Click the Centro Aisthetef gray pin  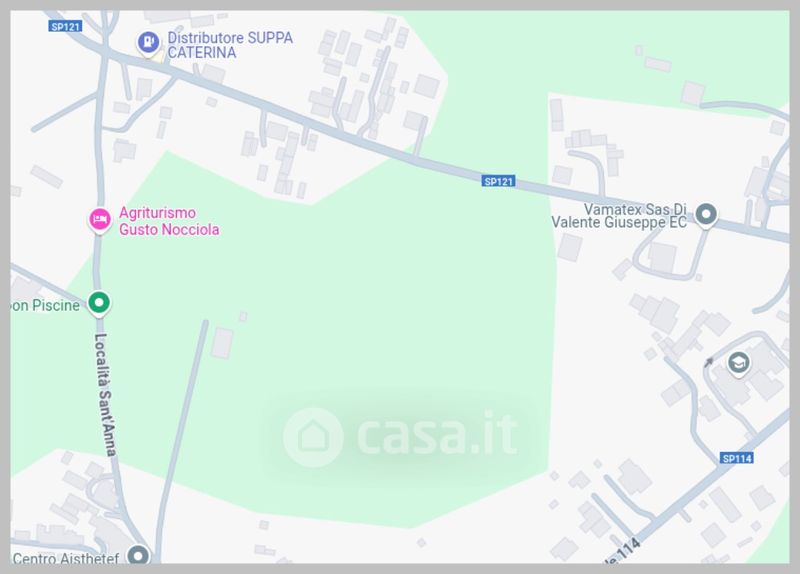click(138, 555)
